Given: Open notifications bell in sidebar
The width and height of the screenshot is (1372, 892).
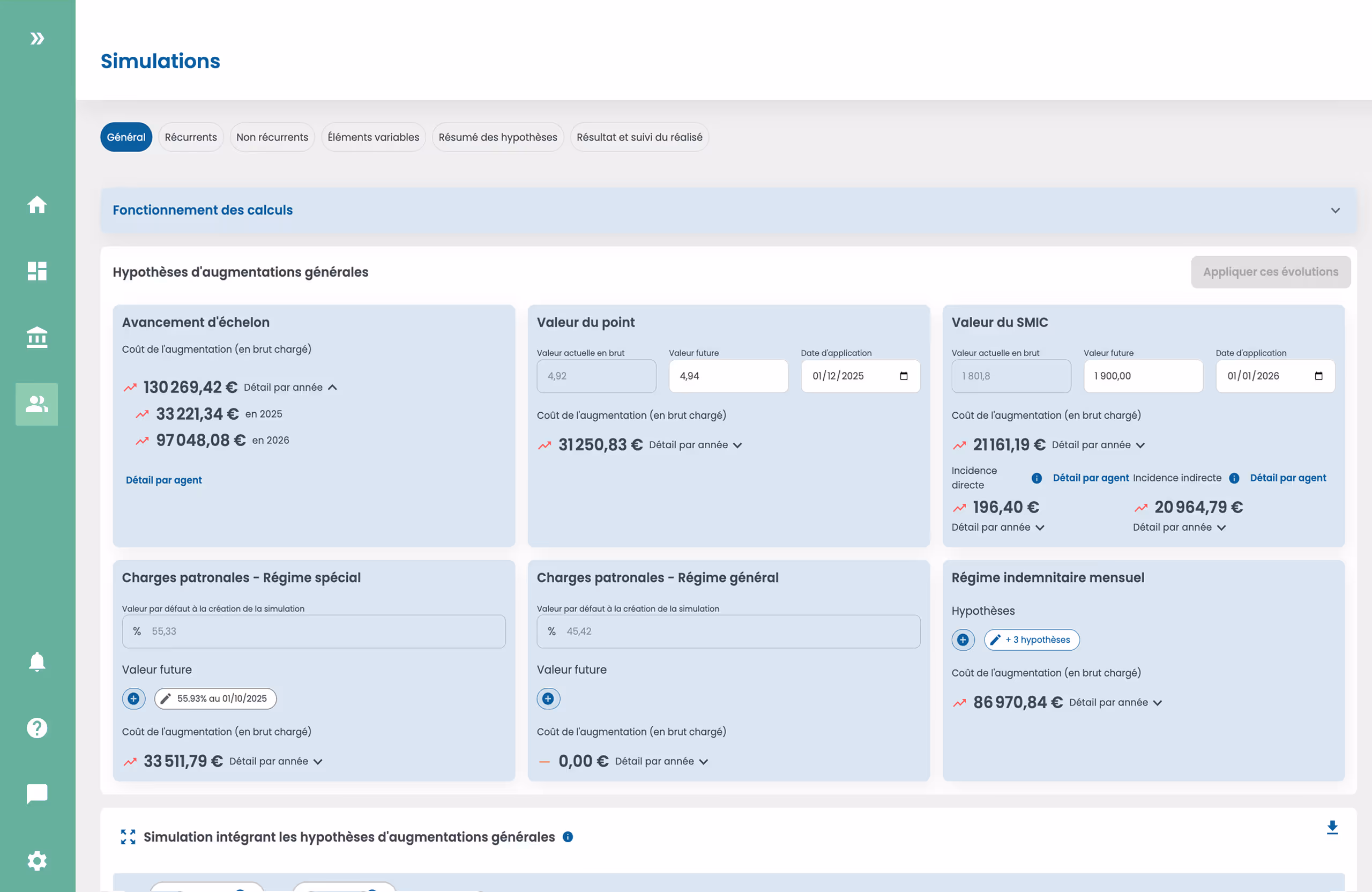Looking at the screenshot, I should pyautogui.click(x=37, y=661).
